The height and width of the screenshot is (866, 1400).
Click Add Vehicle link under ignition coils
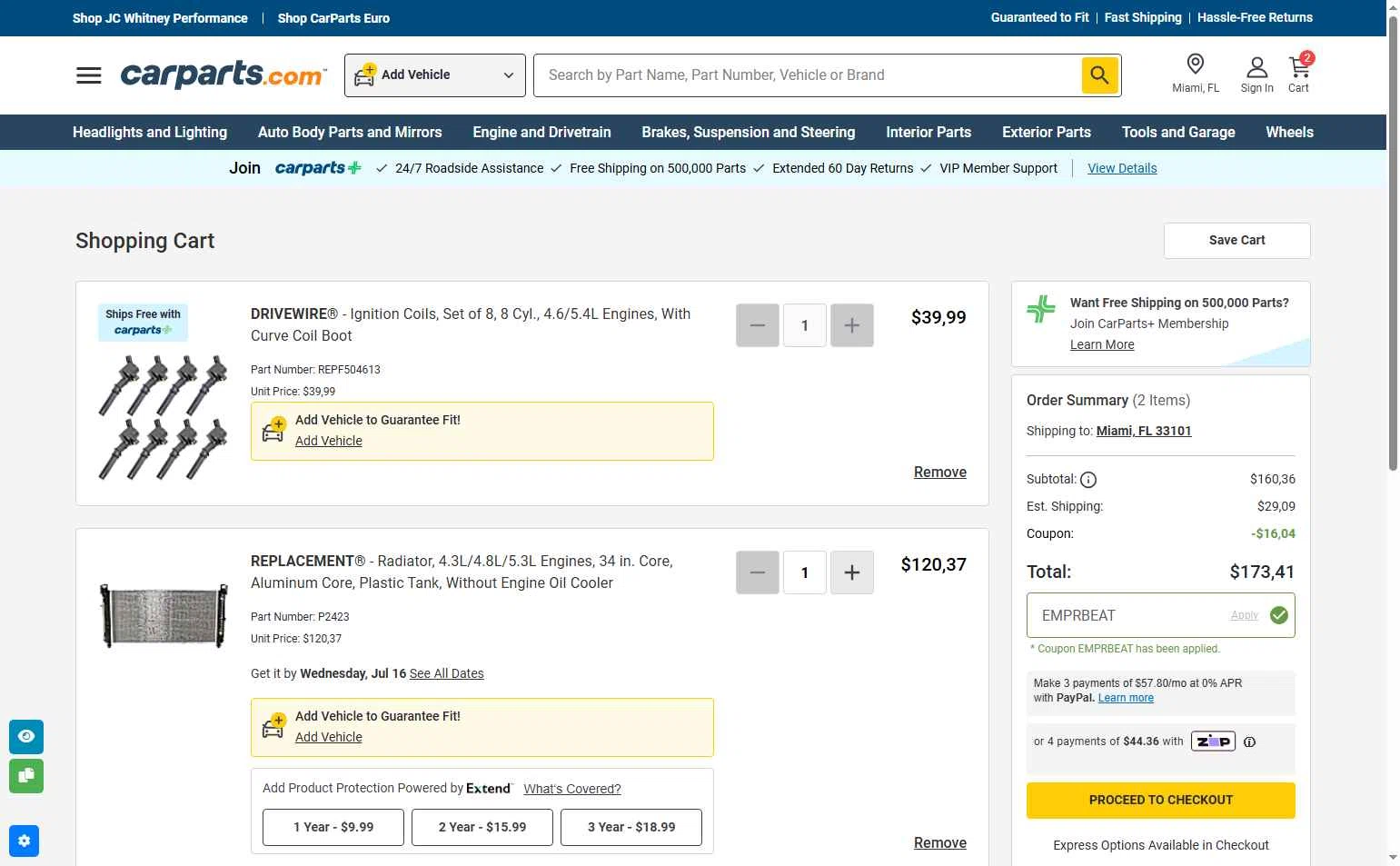coord(328,441)
